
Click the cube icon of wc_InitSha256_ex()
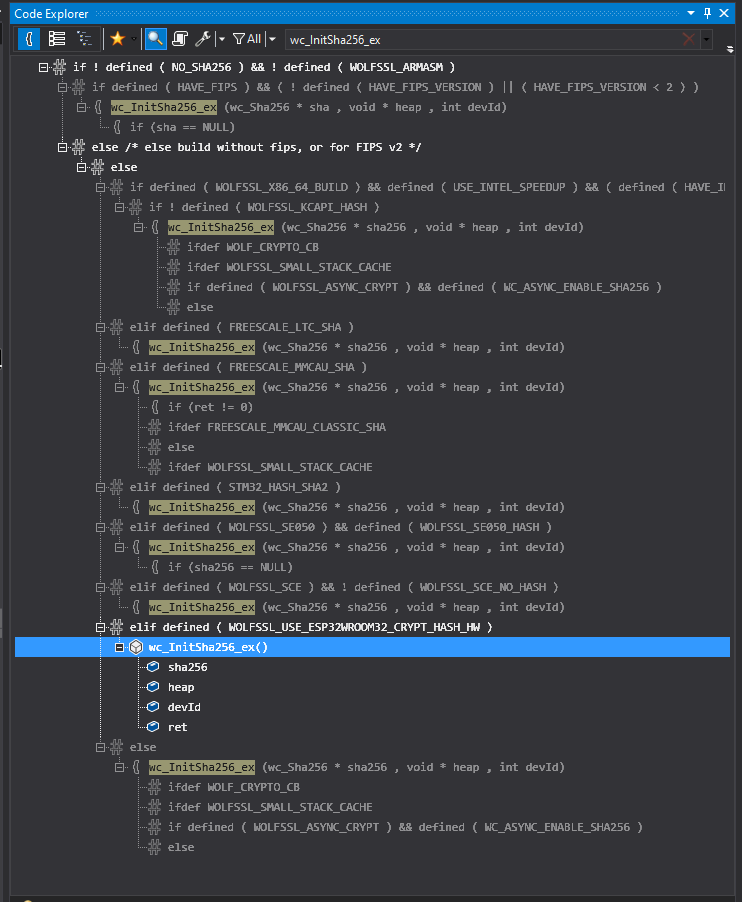pyautogui.click(x=136, y=647)
